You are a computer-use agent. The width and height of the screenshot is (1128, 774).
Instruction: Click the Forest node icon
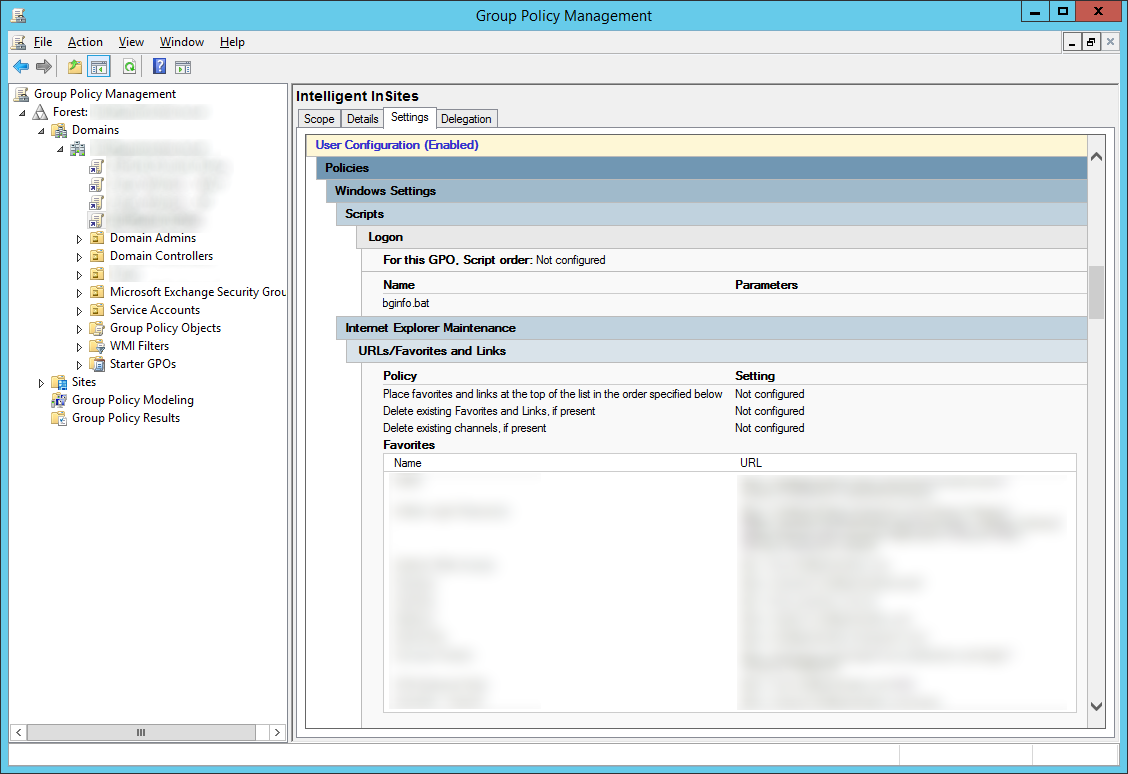coord(41,112)
